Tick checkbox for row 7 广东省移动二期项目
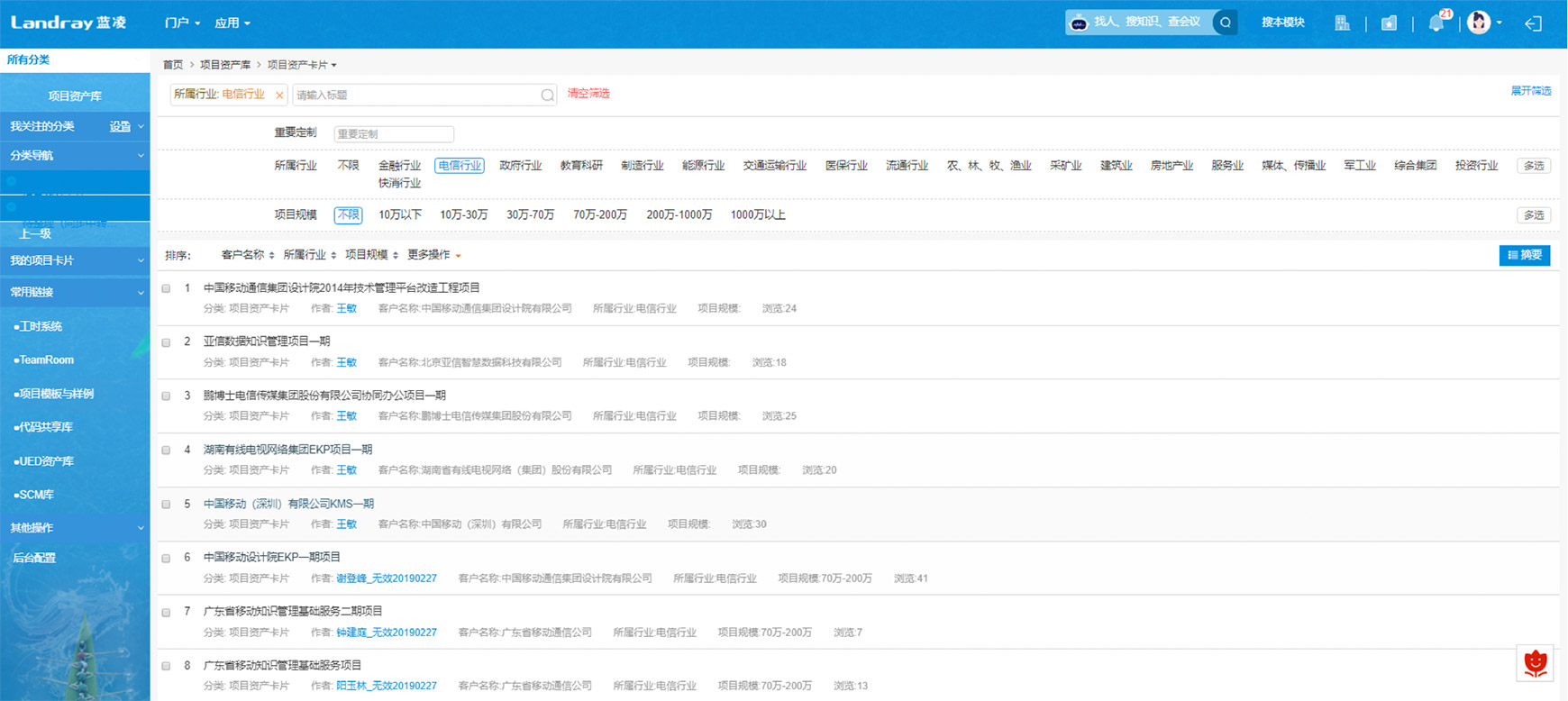The height and width of the screenshot is (701, 1568). coord(166,612)
